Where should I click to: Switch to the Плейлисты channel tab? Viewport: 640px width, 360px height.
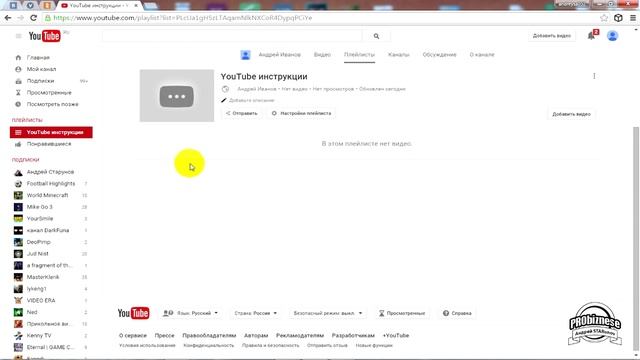pyautogui.click(x=359, y=55)
